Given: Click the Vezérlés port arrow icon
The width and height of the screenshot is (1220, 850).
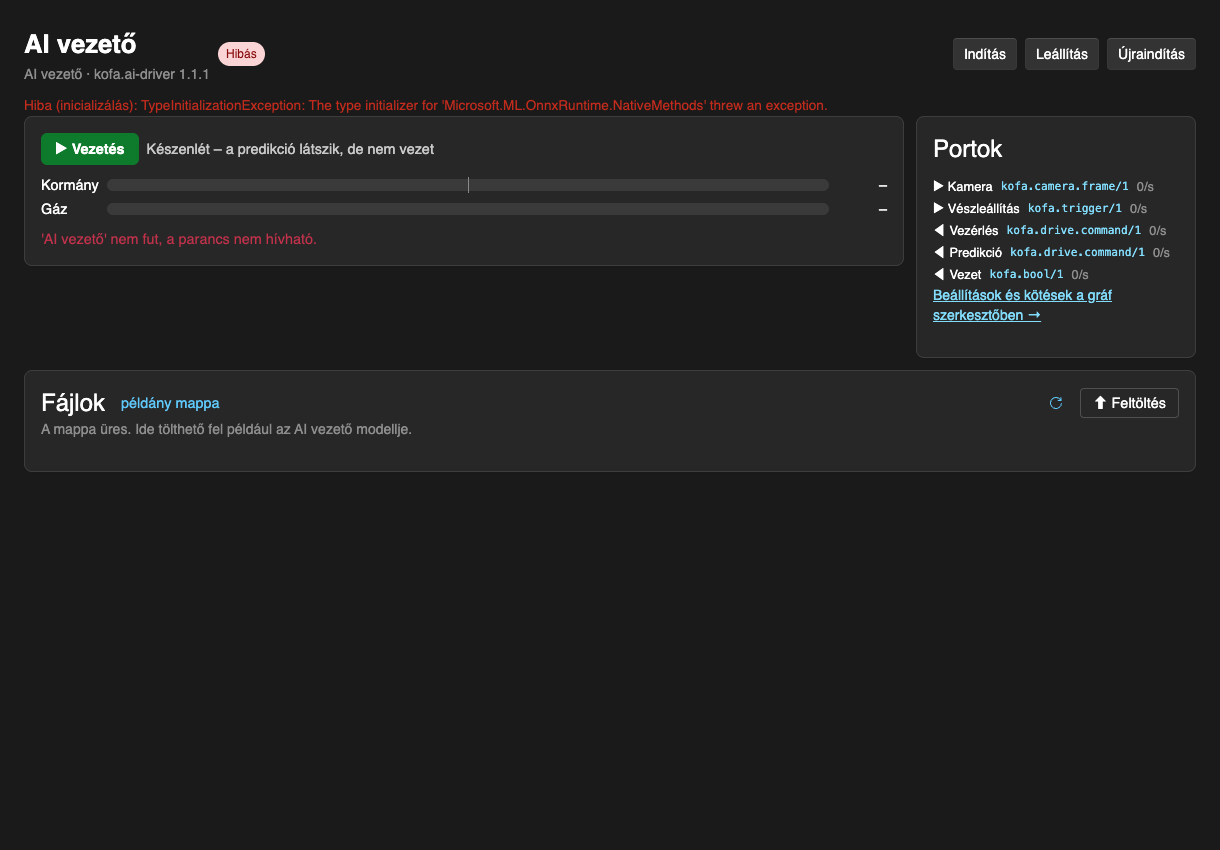Looking at the screenshot, I should (939, 230).
